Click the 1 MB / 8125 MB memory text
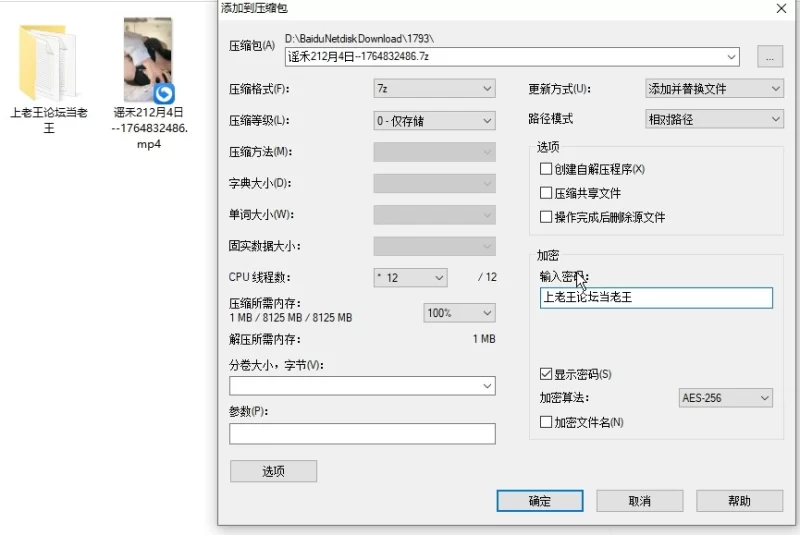 point(290,317)
